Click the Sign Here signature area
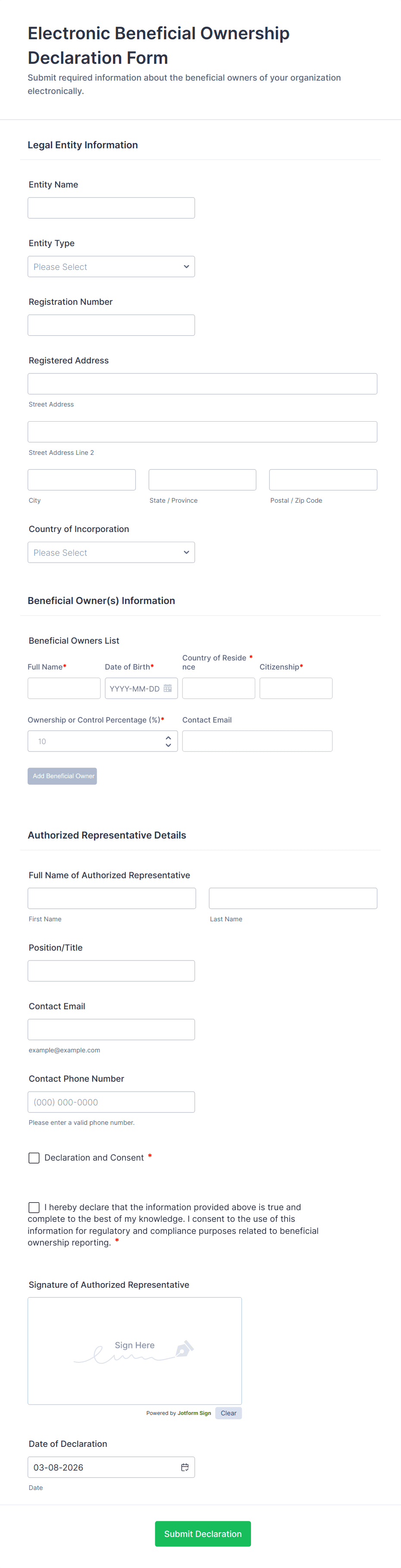 [135, 1351]
